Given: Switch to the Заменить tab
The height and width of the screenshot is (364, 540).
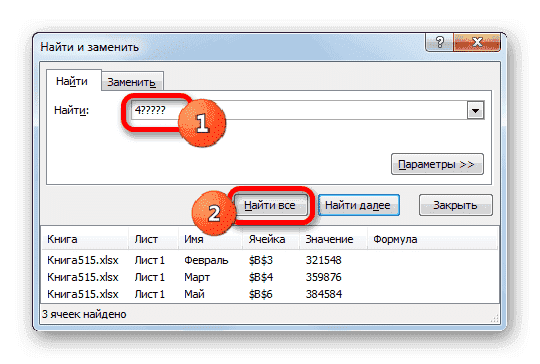Looking at the screenshot, I should 133,82.
